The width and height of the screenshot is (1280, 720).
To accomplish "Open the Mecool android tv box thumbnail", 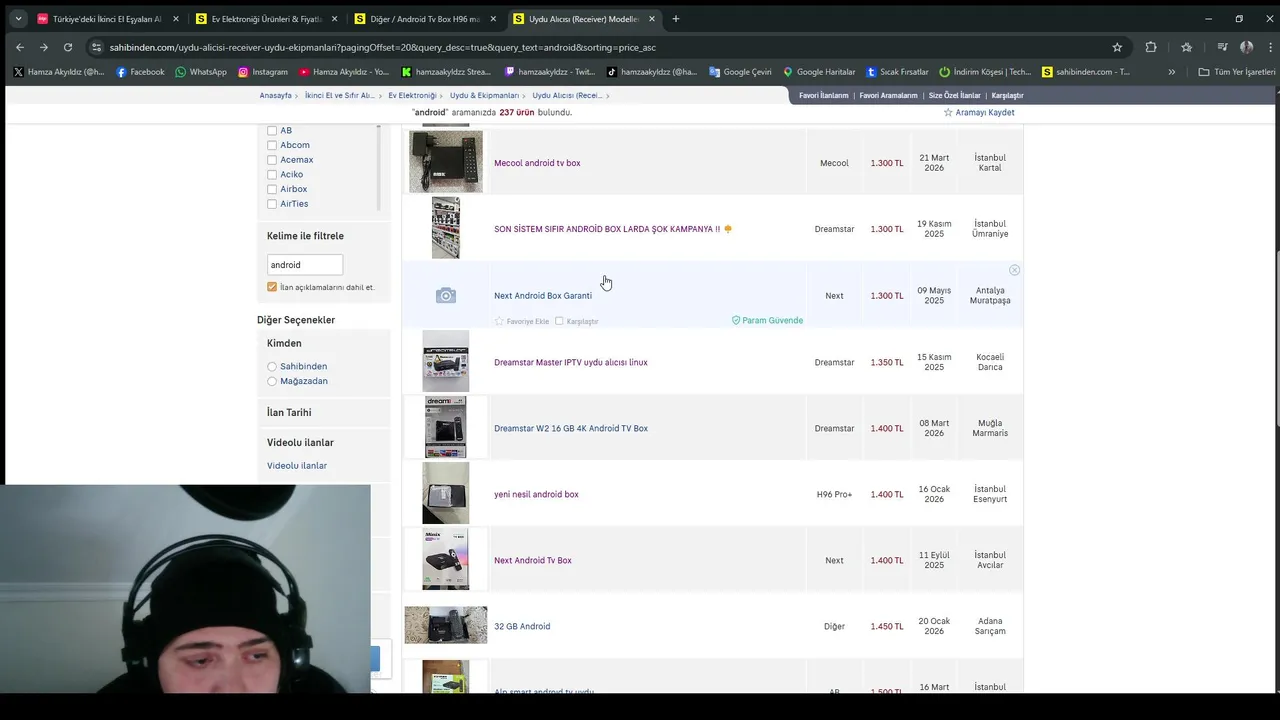I will pyautogui.click(x=446, y=161).
